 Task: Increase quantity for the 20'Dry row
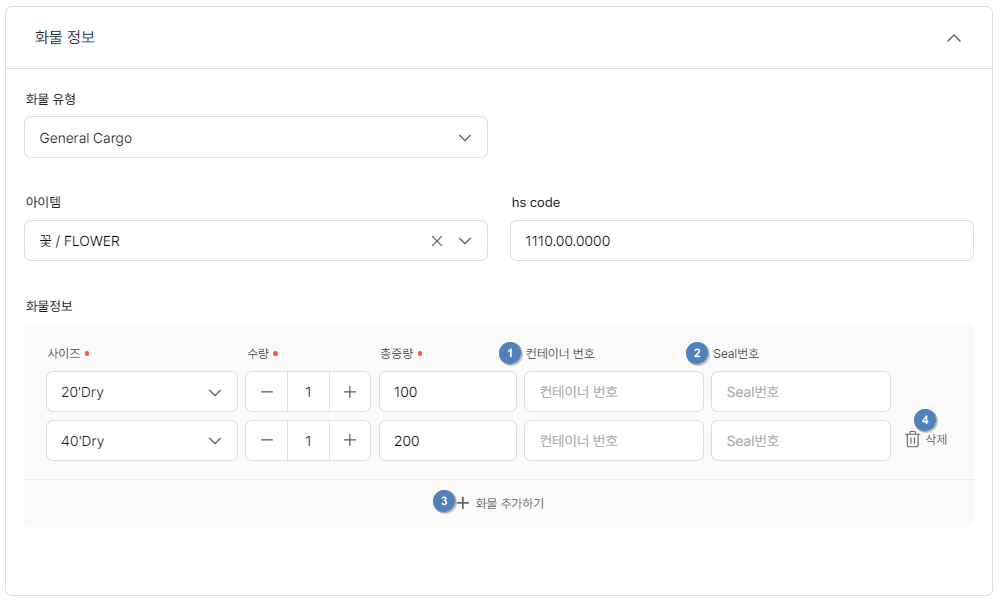349,392
